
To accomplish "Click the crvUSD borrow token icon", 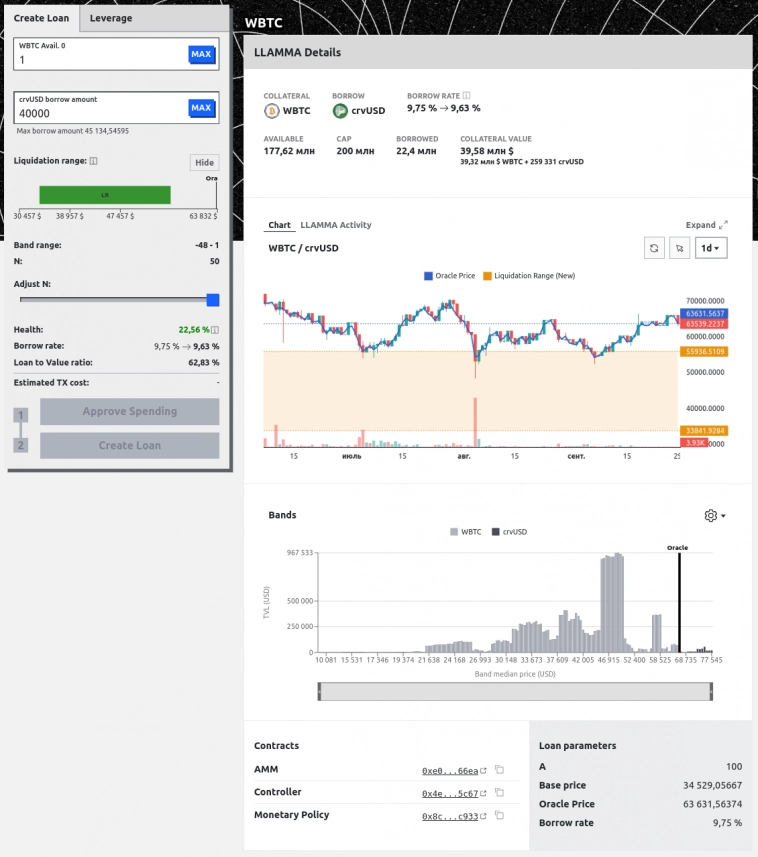I will click(x=340, y=111).
